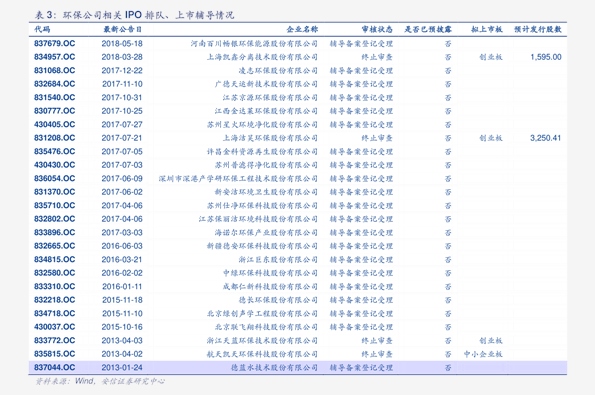Click date cell 2018-05-18

click(122, 44)
